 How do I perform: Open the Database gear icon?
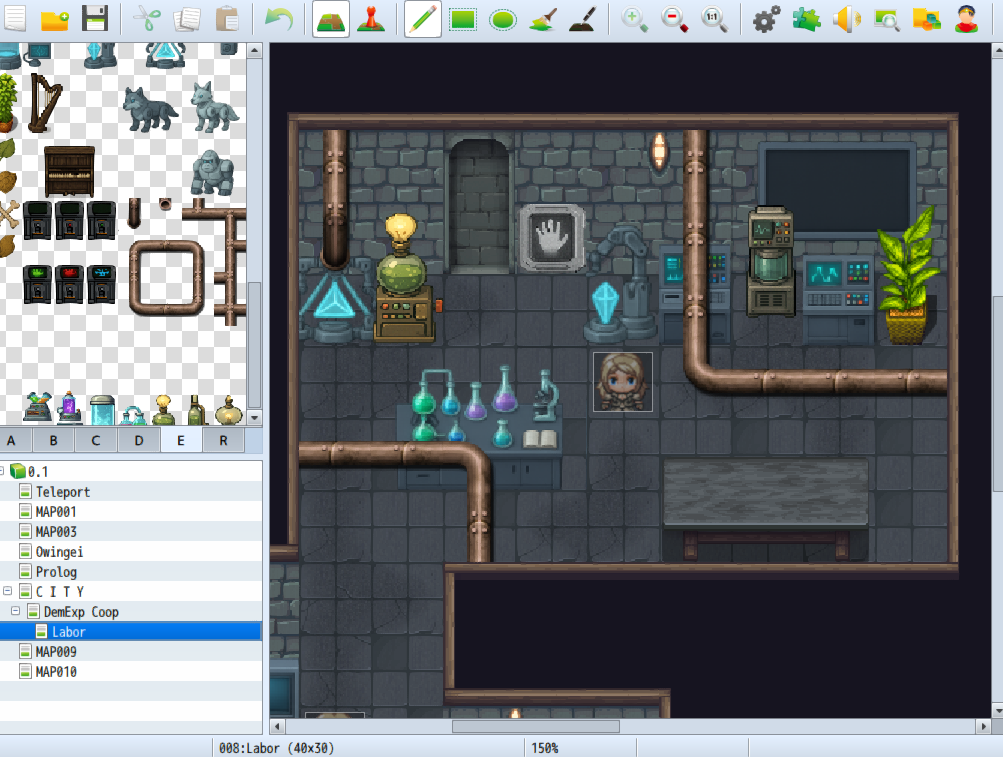click(766, 19)
